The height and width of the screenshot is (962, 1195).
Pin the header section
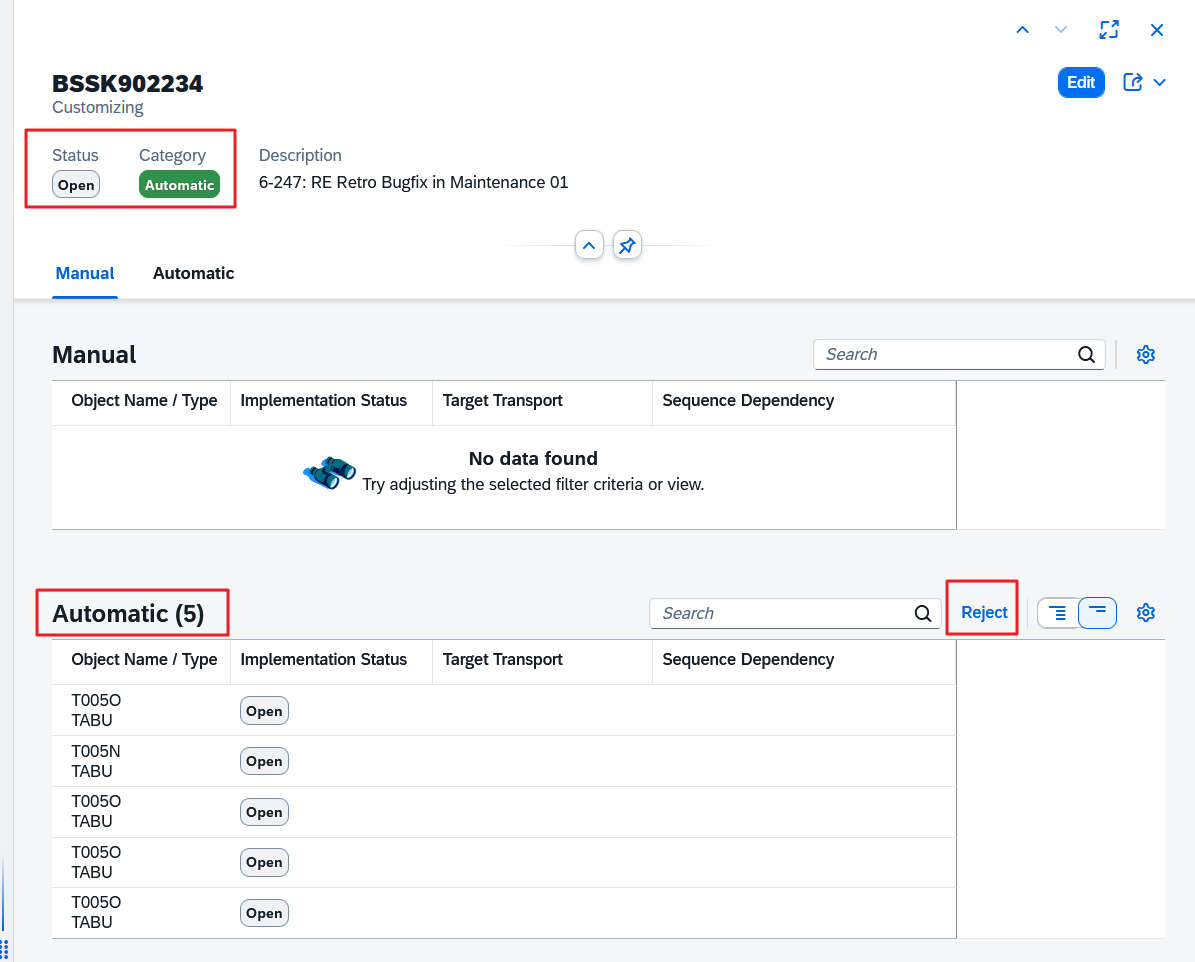pos(626,245)
